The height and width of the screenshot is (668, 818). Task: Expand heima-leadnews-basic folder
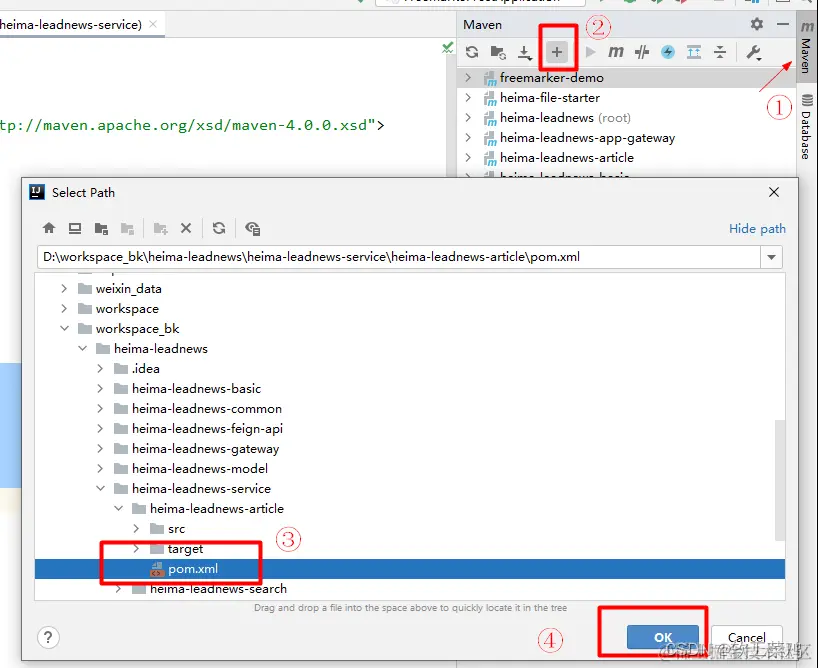pos(100,388)
